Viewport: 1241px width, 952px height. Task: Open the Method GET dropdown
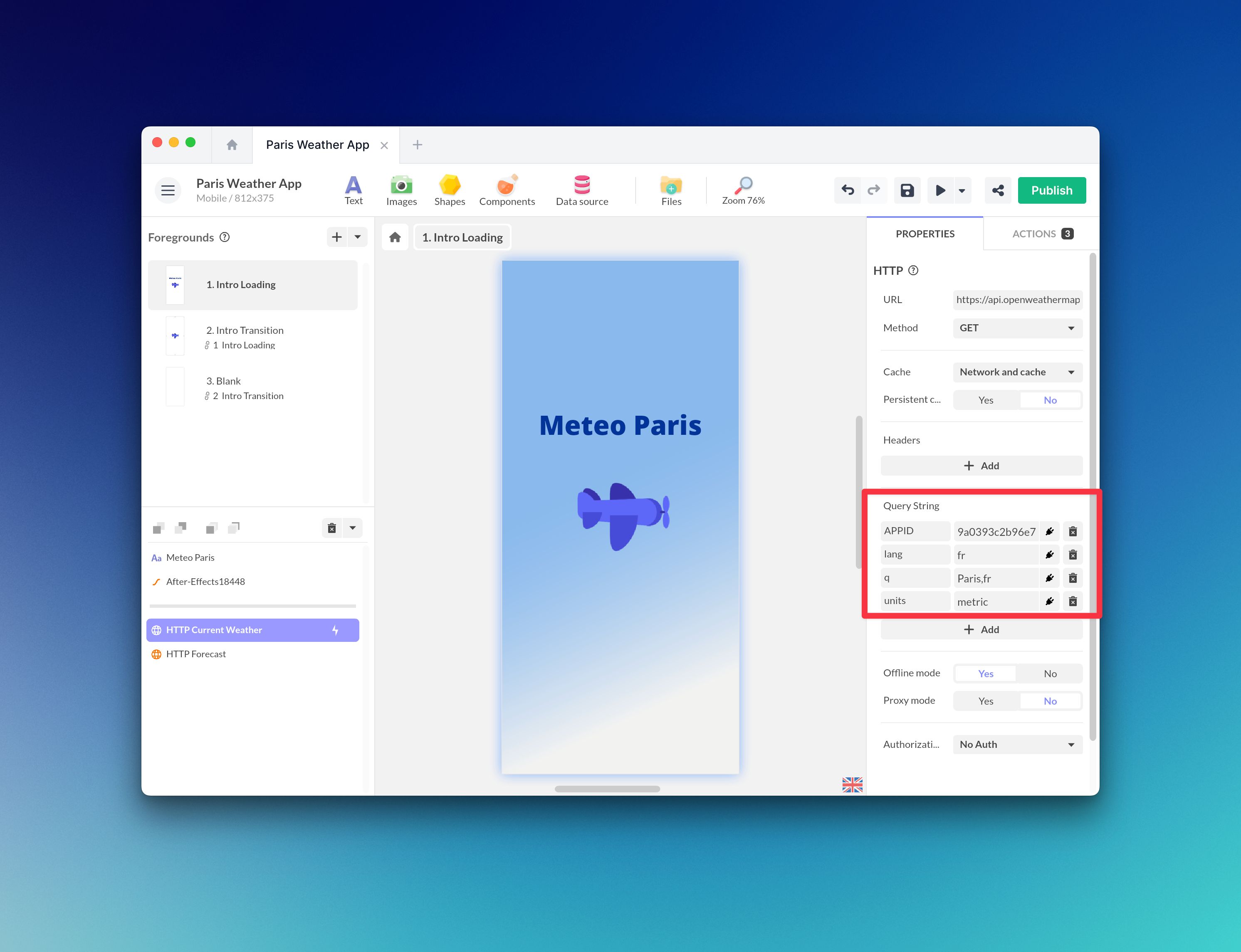coord(1018,328)
